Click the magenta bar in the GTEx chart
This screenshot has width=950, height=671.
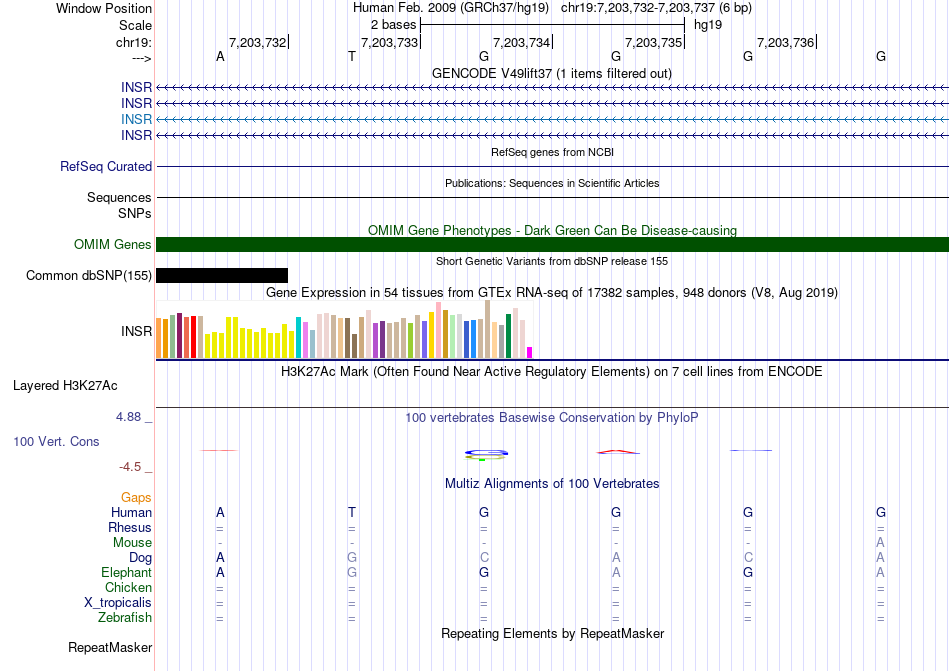(530, 352)
